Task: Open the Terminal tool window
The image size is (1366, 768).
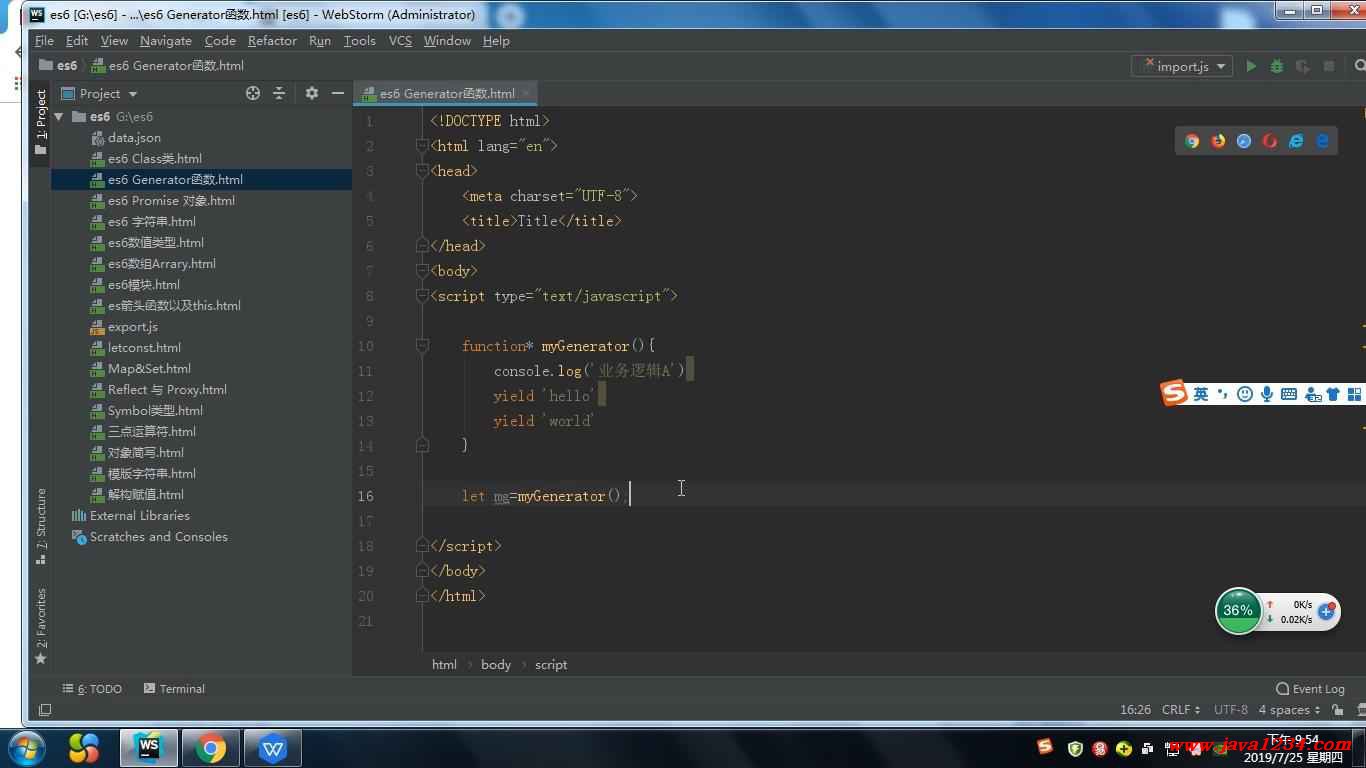Action: coord(174,689)
